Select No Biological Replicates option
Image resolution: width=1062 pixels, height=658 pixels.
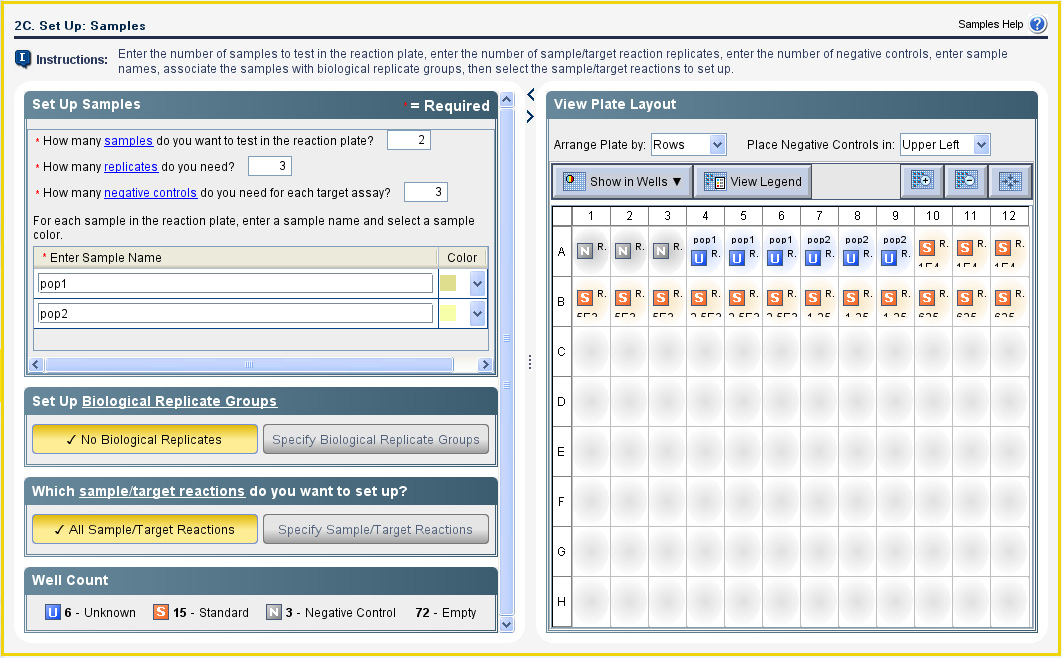click(145, 439)
